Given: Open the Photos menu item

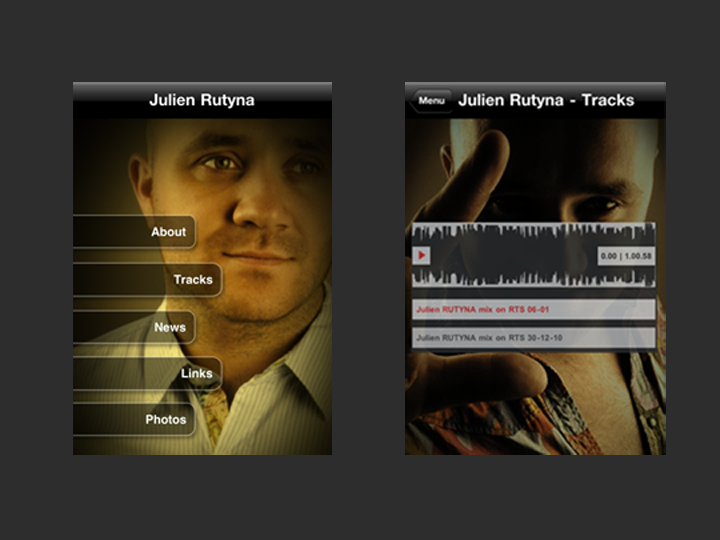Looking at the screenshot, I should pyautogui.click(x=134, y=419).
